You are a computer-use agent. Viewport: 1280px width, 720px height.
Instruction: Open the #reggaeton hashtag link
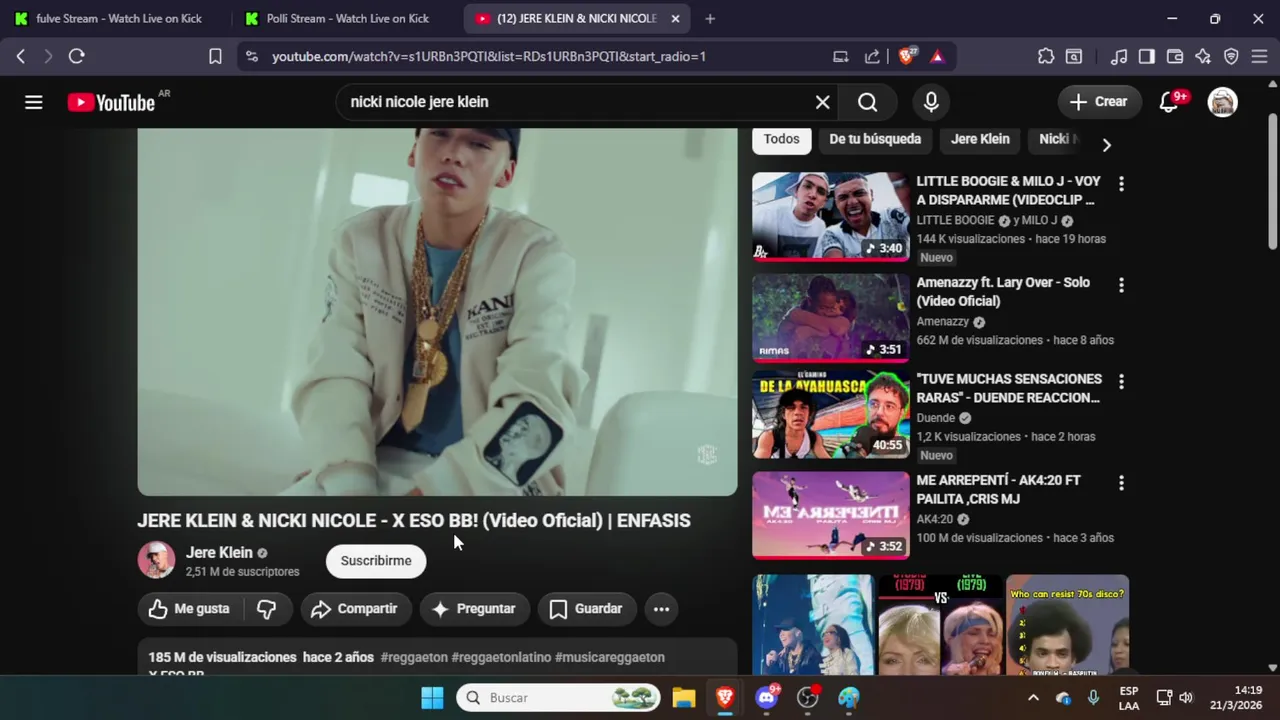414,658
